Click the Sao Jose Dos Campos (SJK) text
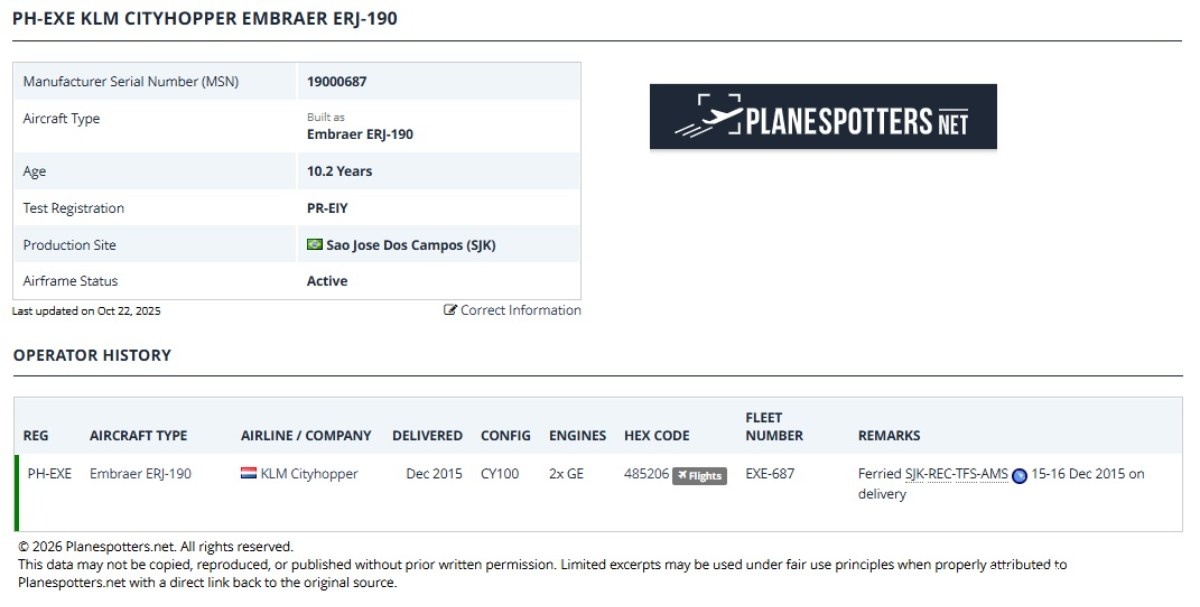The image size is (1200, 607). pos(411,245)
